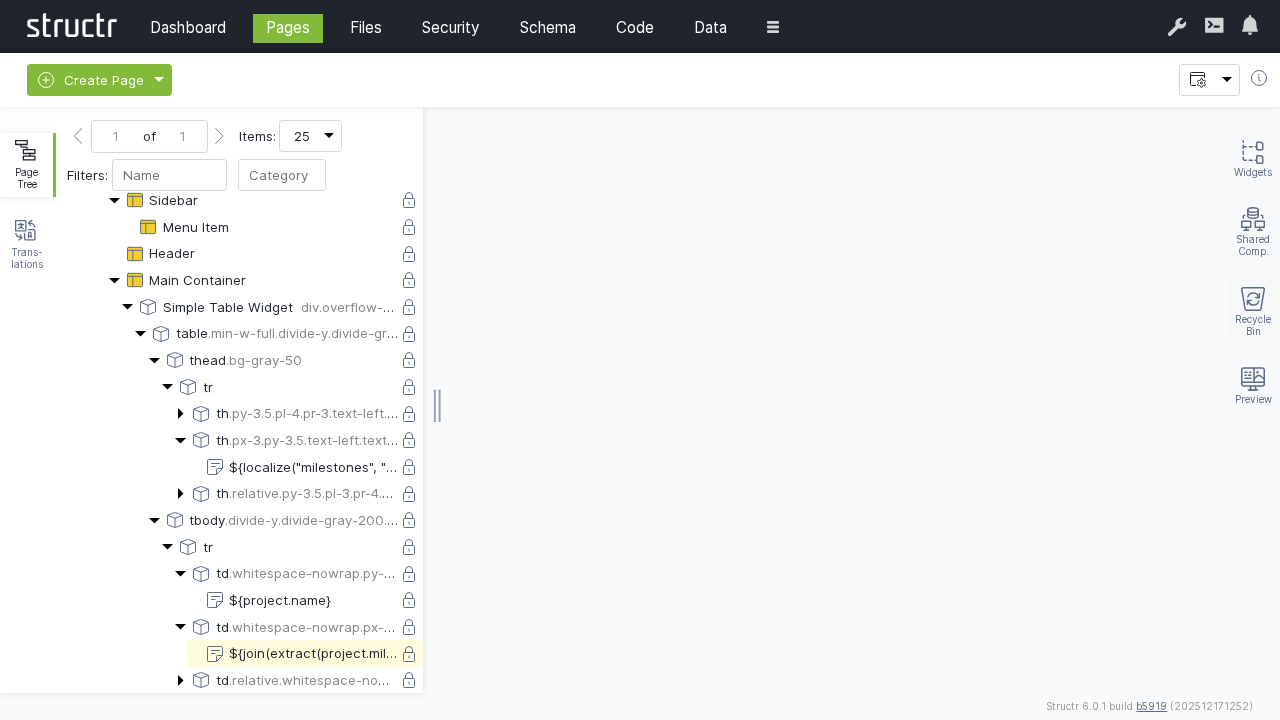Collapse the Main Container node
The width and height of the screenshot is (1280, 720).
pos(115,281)
